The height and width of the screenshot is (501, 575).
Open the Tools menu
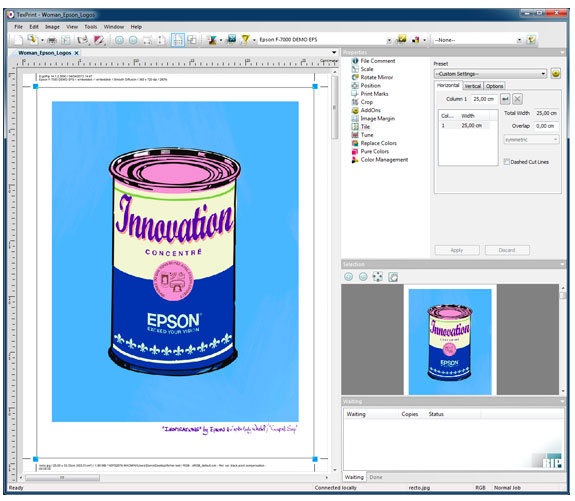tap(91, 27)
